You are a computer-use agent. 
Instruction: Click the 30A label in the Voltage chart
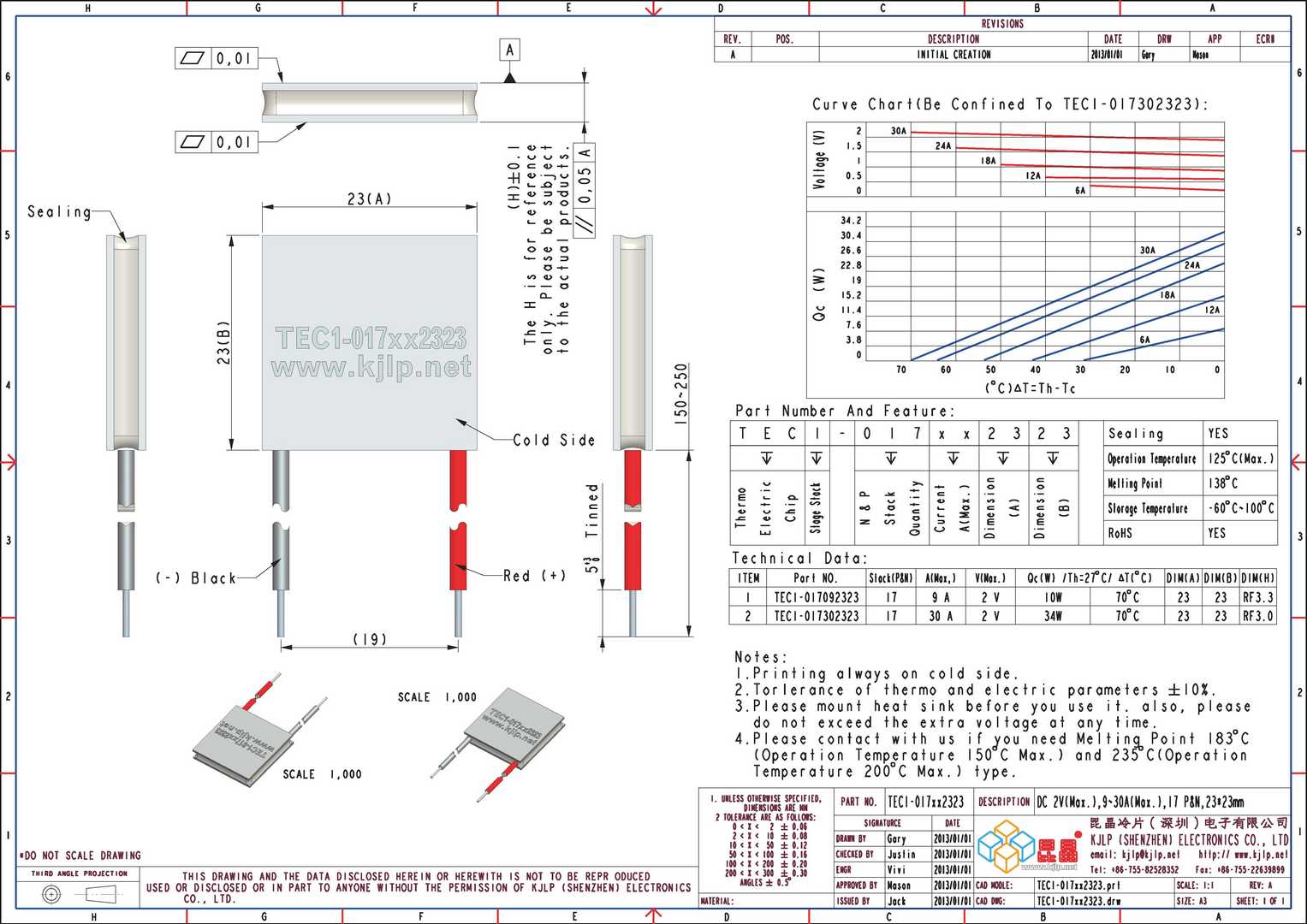pos(898,131)
